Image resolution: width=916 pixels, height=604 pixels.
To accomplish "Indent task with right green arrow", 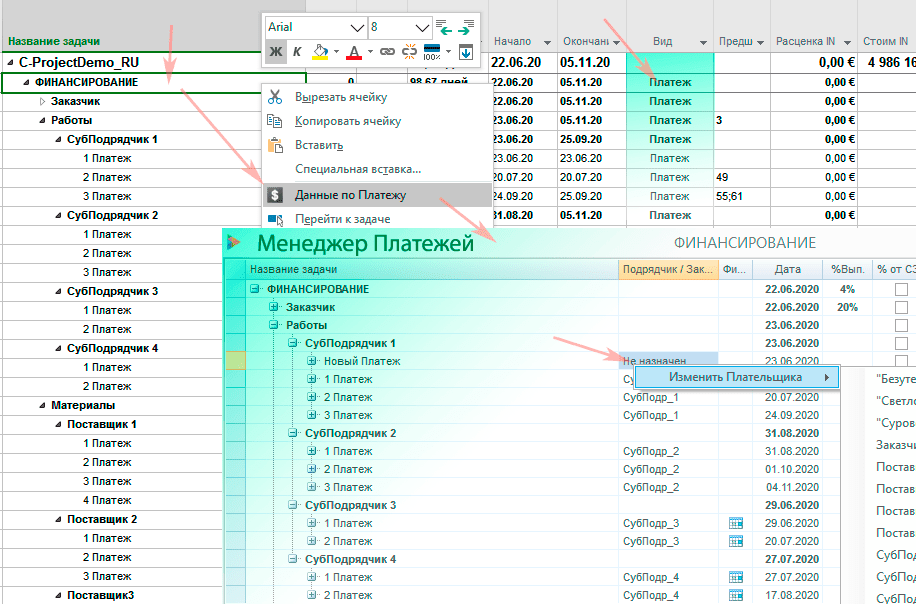I will point(468,27).
